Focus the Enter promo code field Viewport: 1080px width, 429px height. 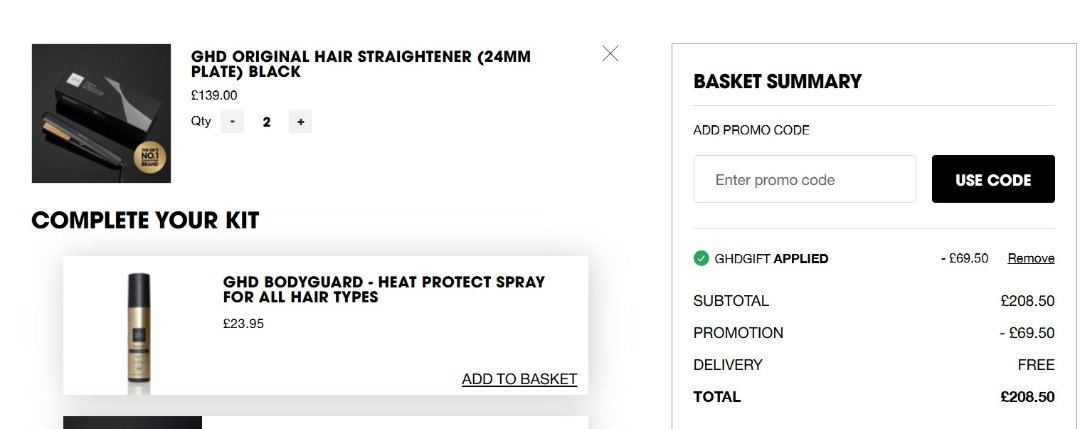804,180
